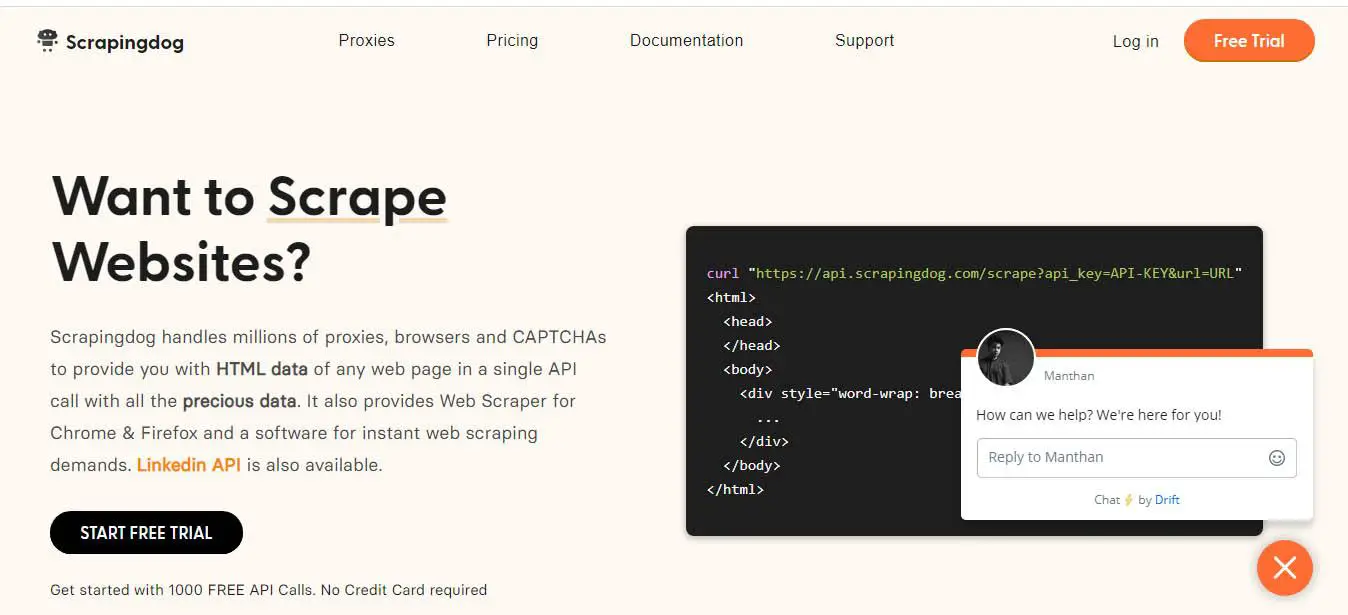Click the lightning bolt Drift icon

click(1129, 500)
